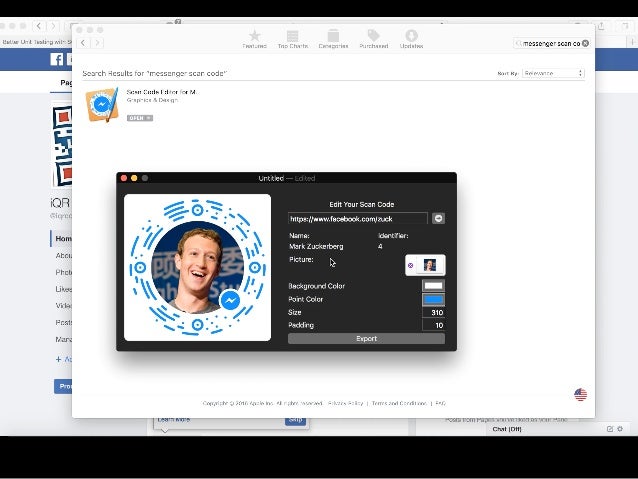638x479 pixels.
Task: Go forward in the background Safari window
Action: [53, 26]
